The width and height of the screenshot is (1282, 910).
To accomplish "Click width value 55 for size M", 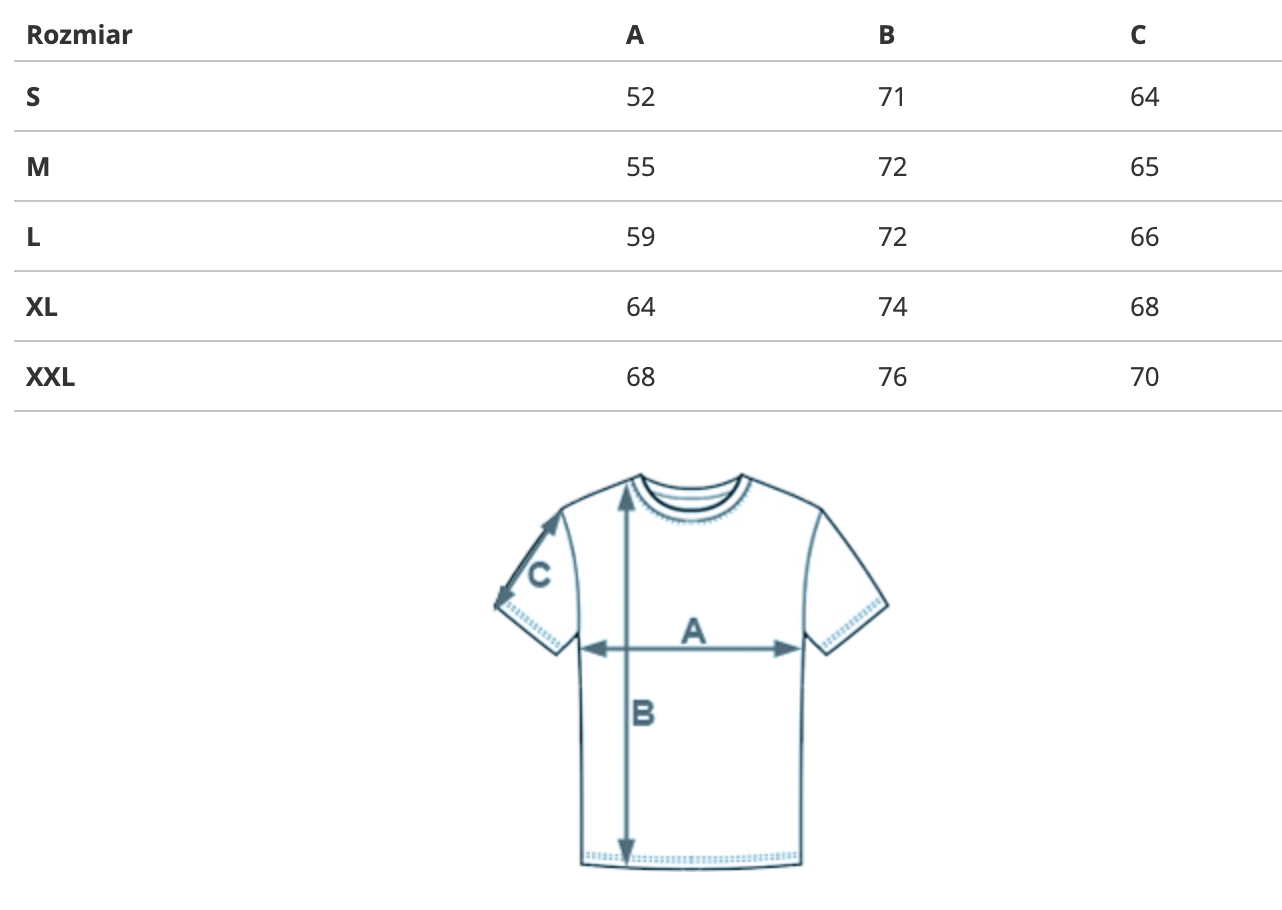I will [640, 167].
